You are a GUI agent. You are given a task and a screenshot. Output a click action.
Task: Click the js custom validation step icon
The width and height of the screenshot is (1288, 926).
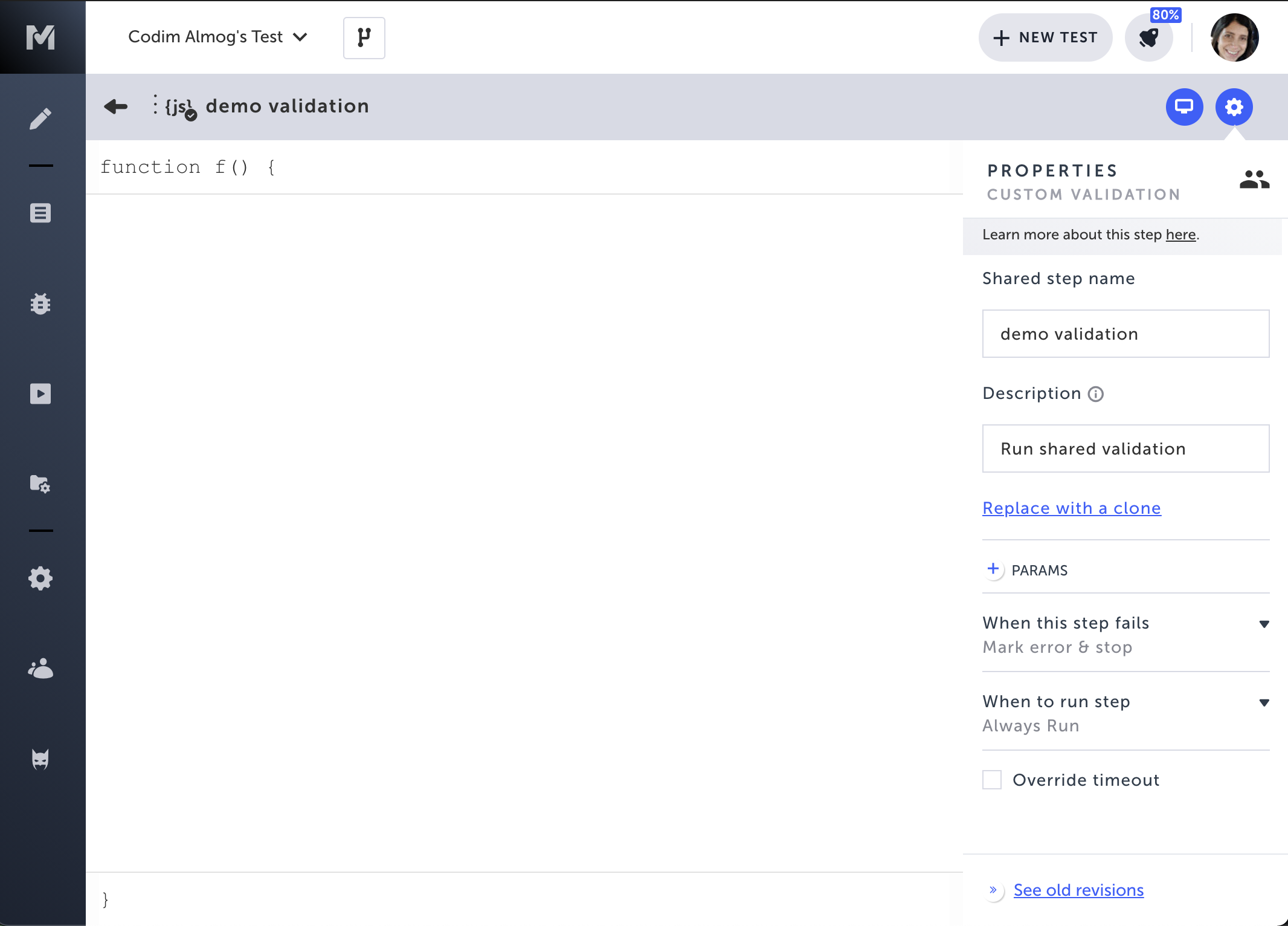pos(180,108)
